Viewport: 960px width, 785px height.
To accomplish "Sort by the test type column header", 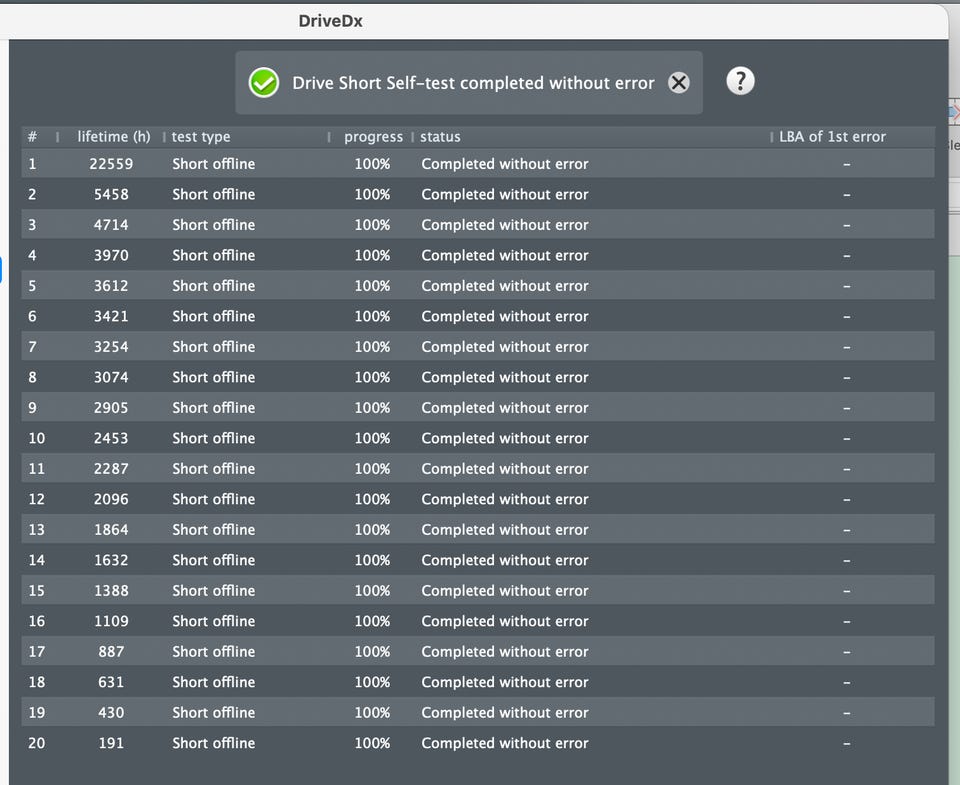I will point(201,137).
